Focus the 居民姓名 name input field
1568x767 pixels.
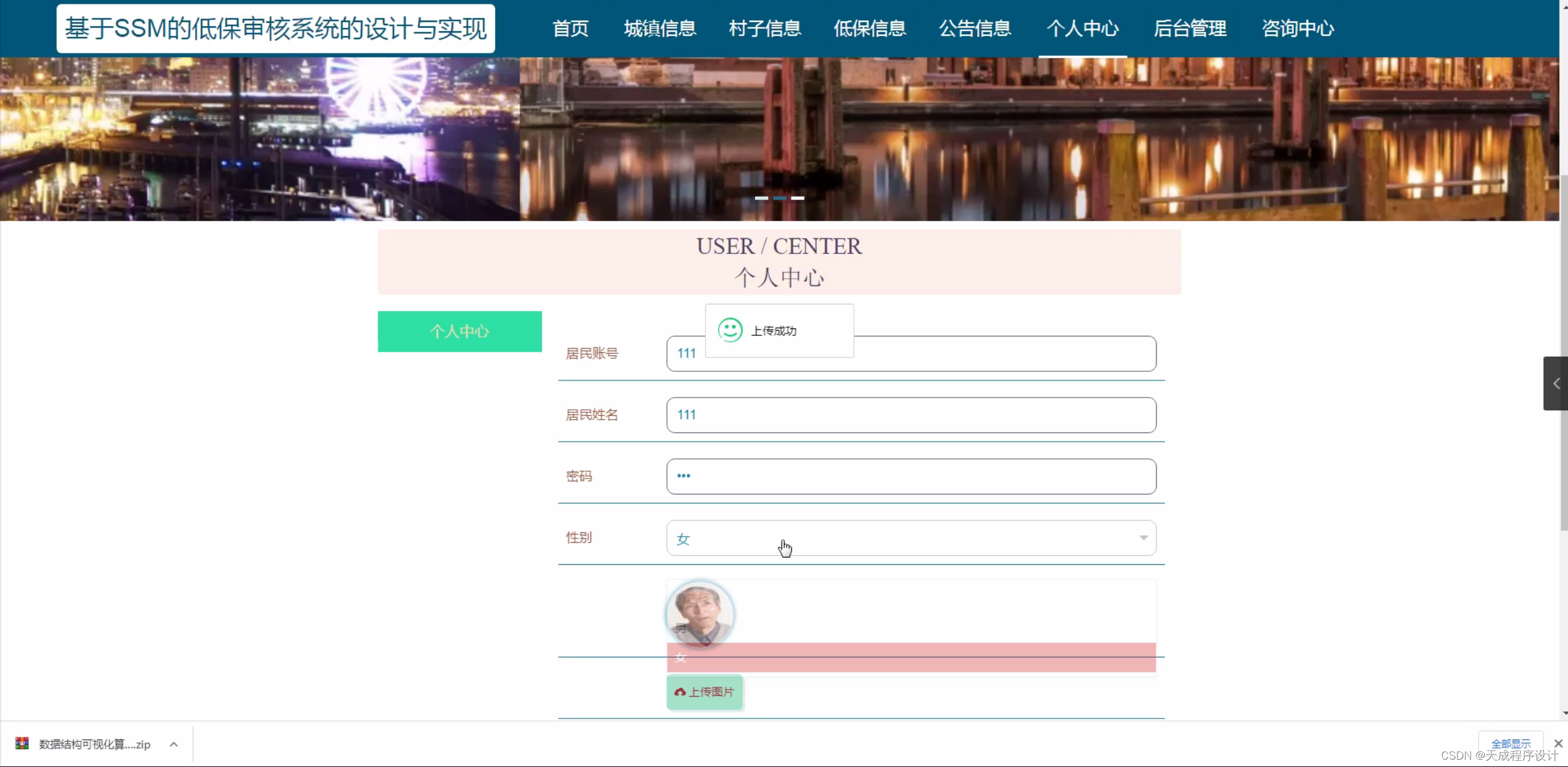pos(910,415)
